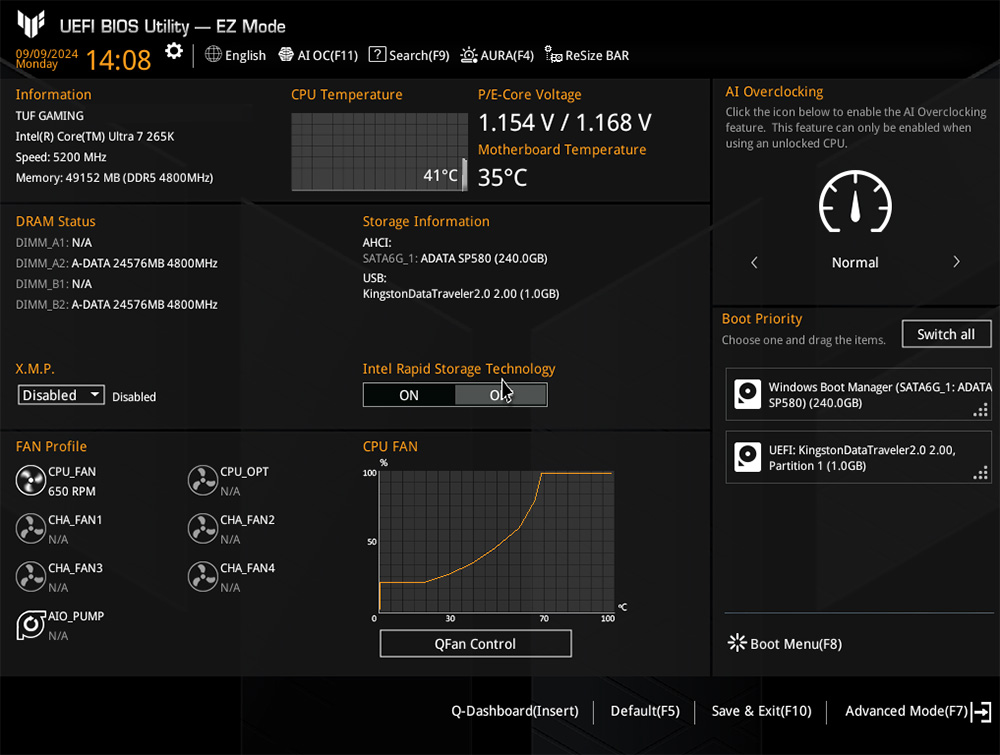
Task: Click Save & Exit(F10)
Action: (x=761, y=711)
